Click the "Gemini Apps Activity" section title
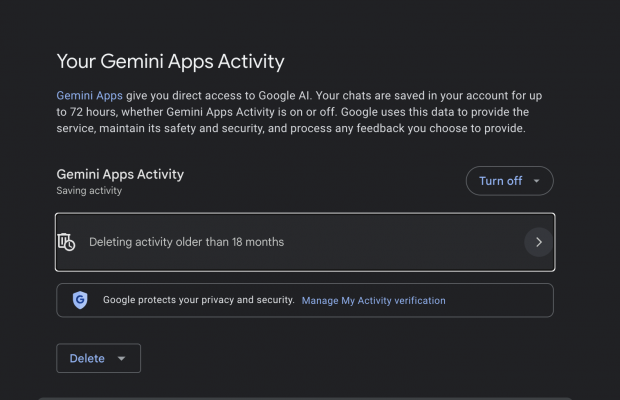This screenshot has height=400, width=620. click(120, 174)
